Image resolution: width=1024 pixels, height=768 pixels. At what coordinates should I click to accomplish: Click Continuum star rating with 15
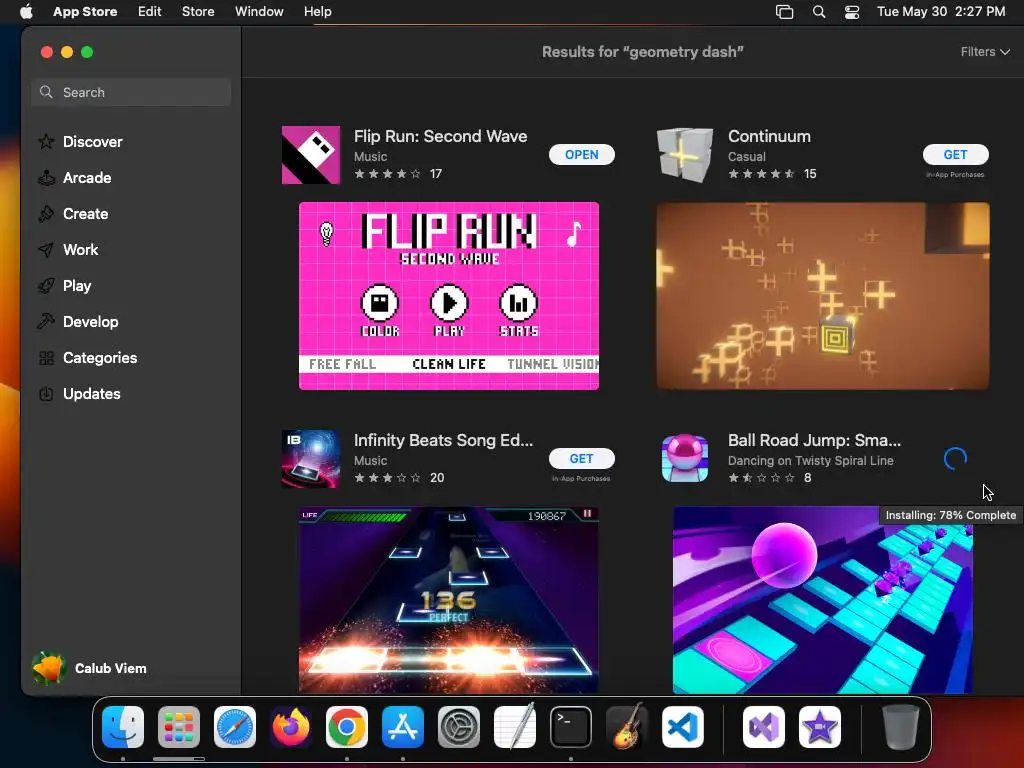coord(772,174)
